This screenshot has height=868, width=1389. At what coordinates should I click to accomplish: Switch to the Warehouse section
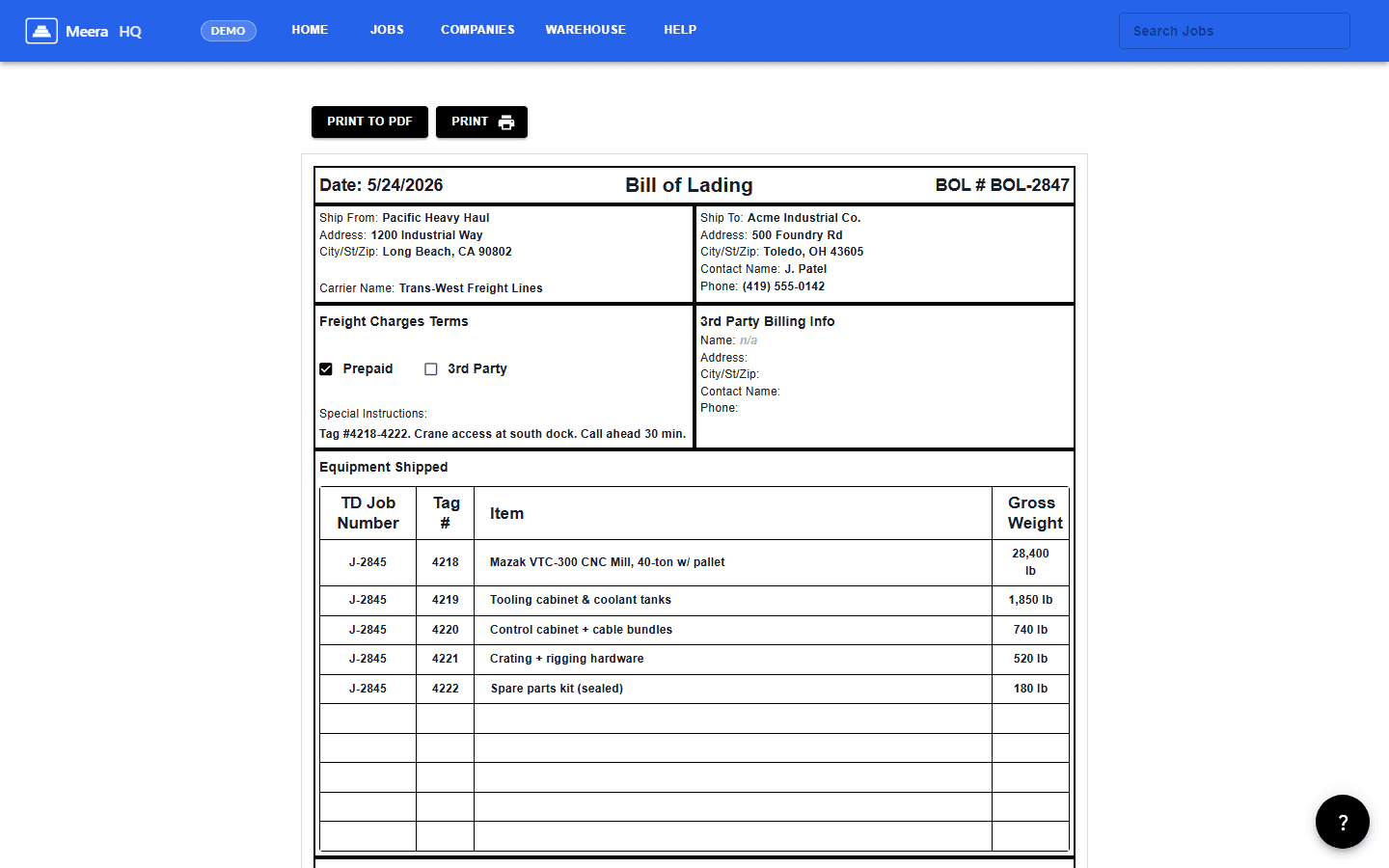coord(586,30)
